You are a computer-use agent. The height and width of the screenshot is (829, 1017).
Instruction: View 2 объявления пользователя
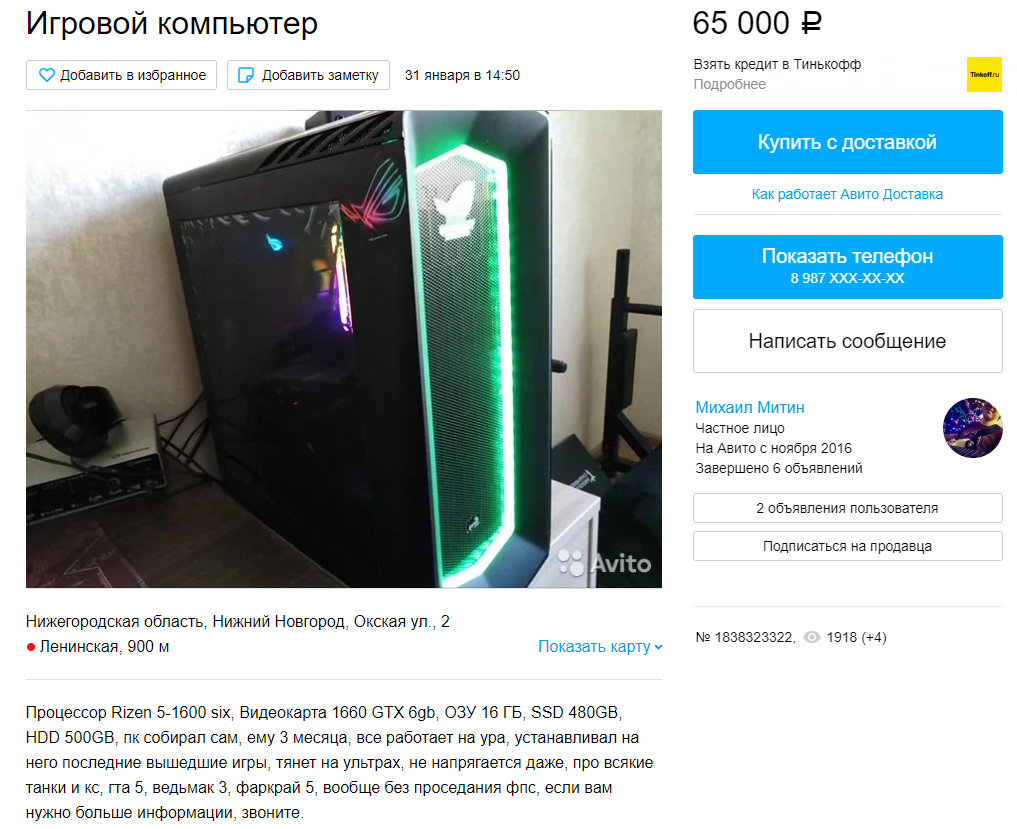[847, 508]
